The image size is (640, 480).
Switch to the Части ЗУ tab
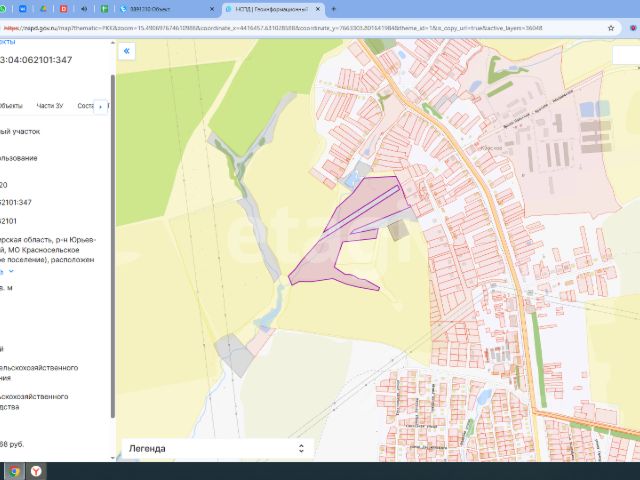pyautogui.click(x=50, y=105)
